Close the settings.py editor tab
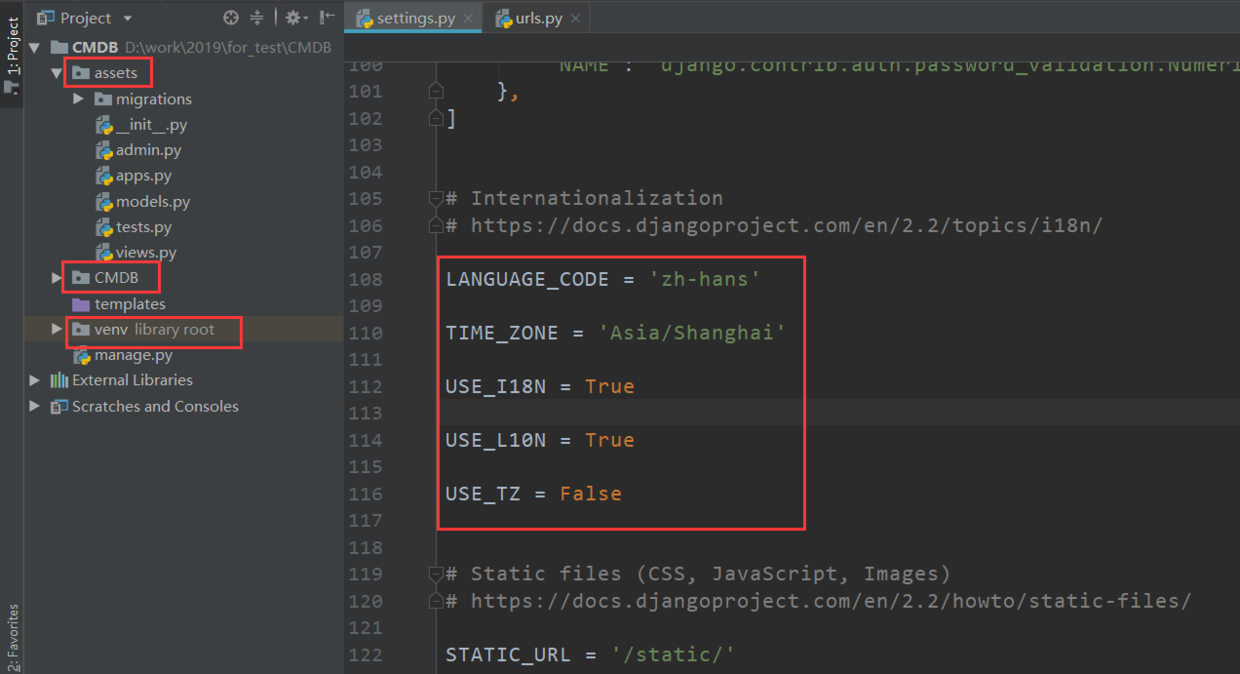The image size is (1240, 674). tap(468, 19)
